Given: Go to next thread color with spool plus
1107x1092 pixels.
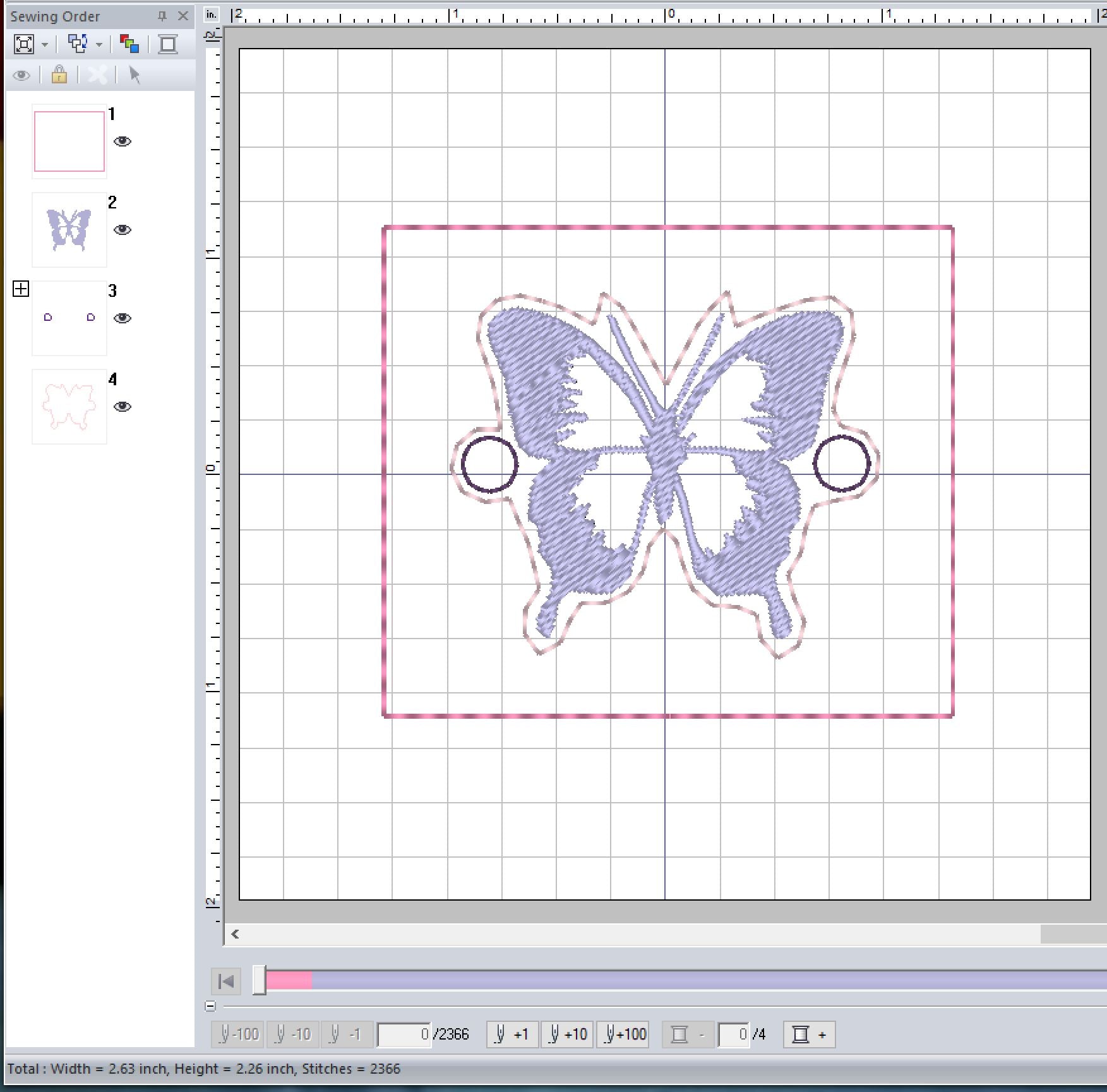Looking at the screenshot, I should click(809, 1035).
